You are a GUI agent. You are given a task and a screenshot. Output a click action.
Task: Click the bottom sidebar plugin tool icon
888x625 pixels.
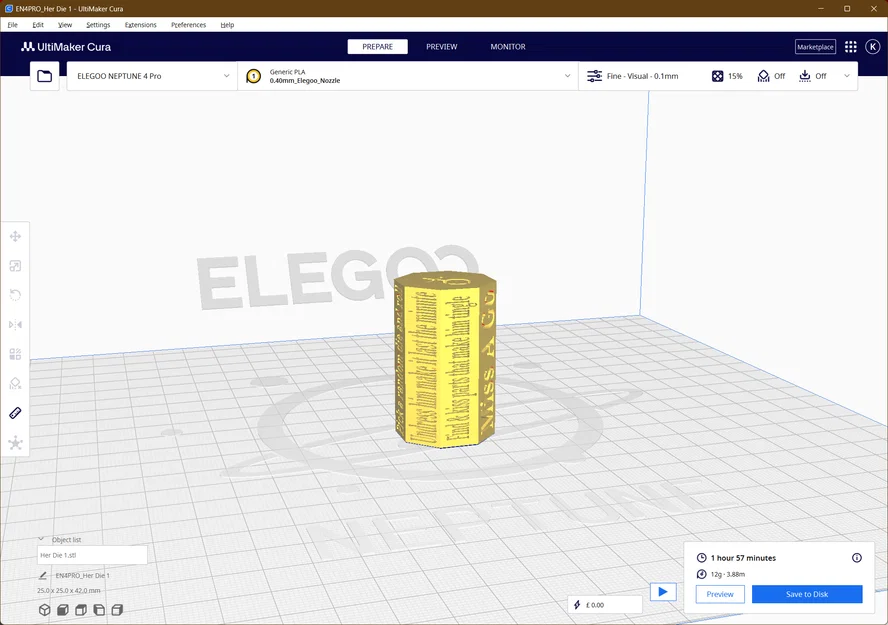pyautogui.click(x=15, y=443)
